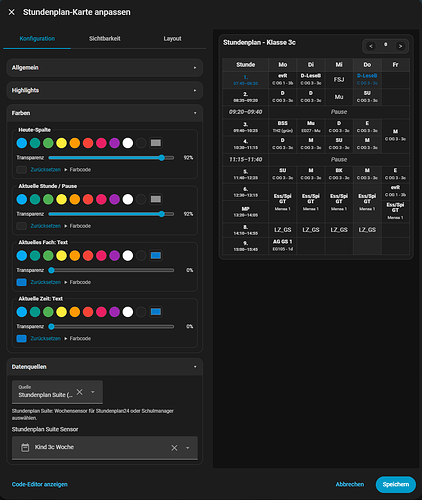Pick green swatch for Heute-Spalte
This screenshot has width=422, height=500.
tap(48, 143)
